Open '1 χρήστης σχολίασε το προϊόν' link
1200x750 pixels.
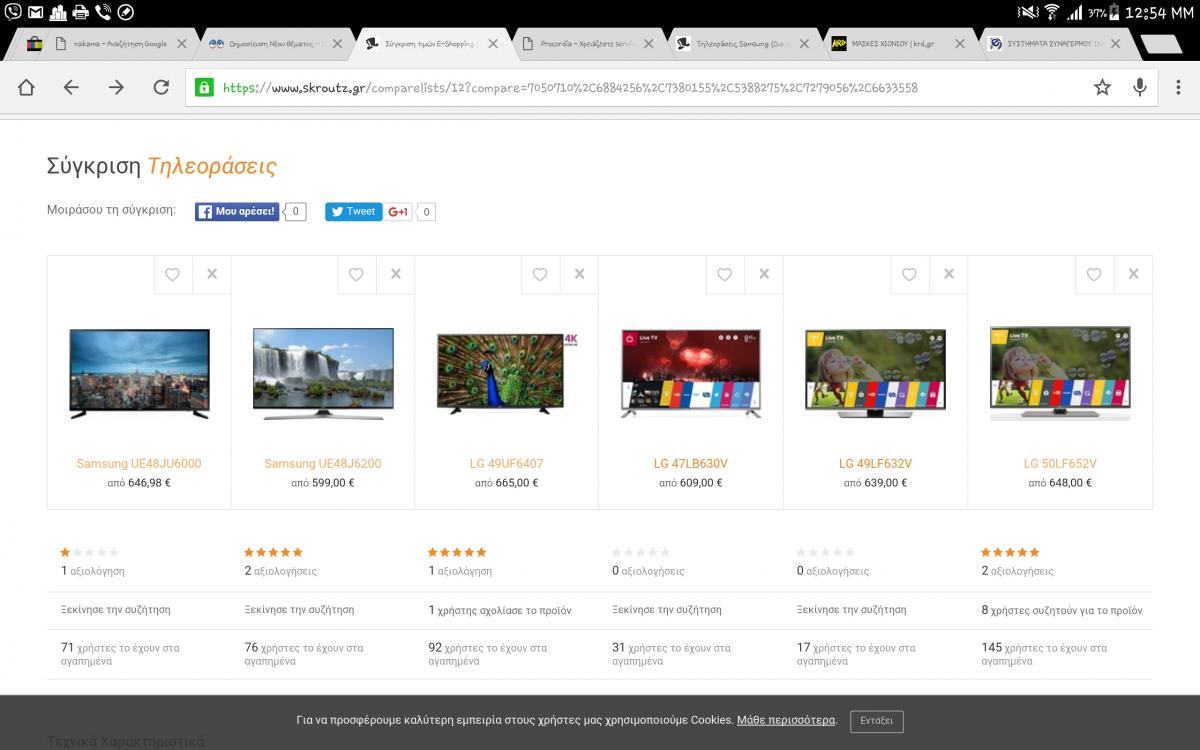pos(500,610)
